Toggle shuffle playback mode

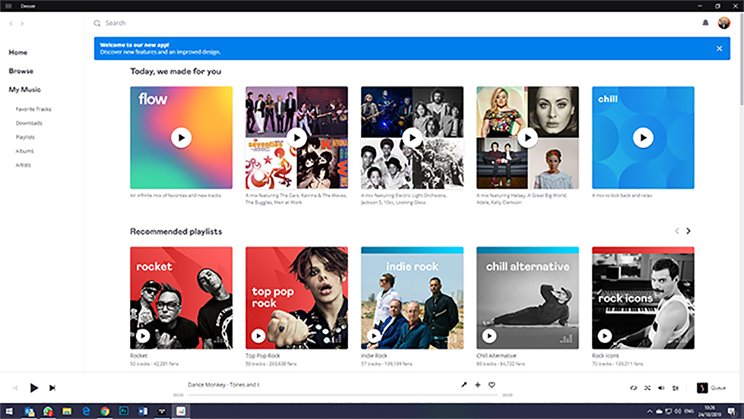tap(648, 387)
